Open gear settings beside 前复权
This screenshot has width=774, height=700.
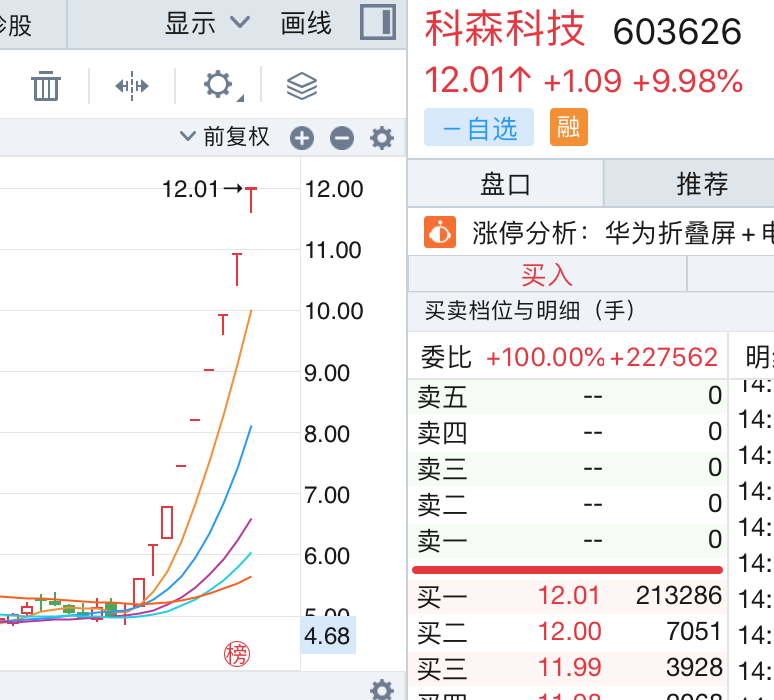[382, 138]
